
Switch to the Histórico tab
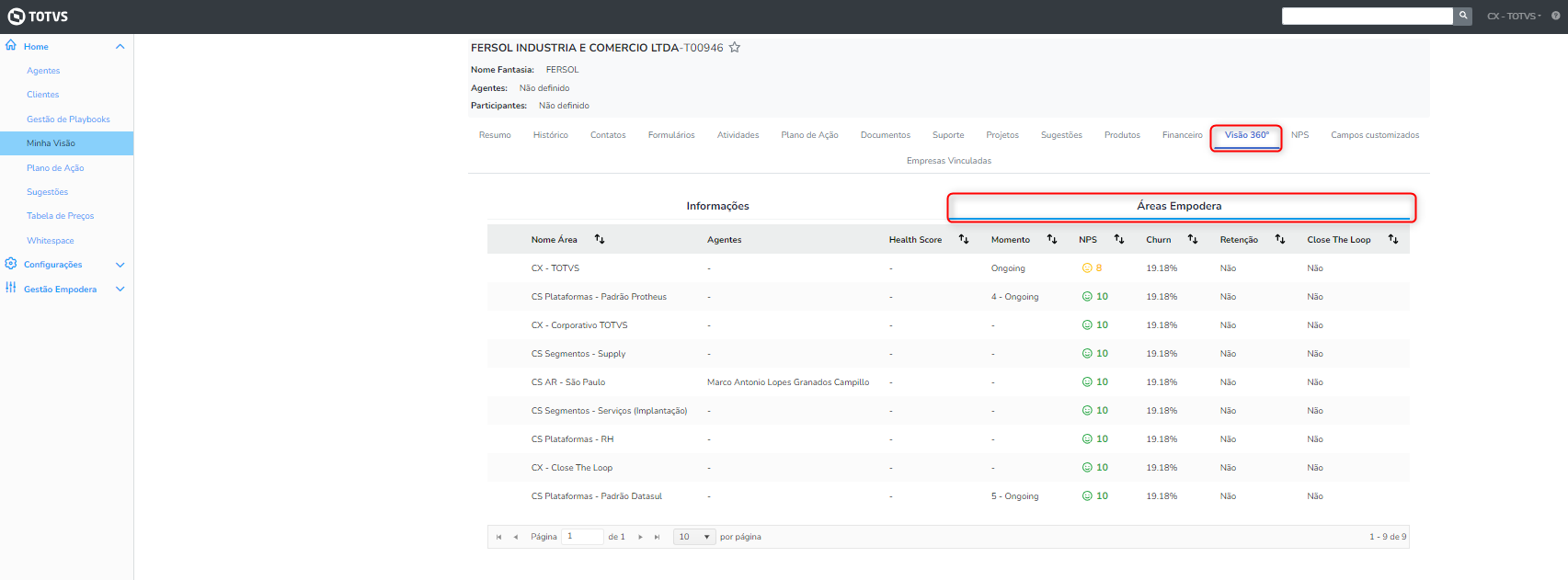pos(551,135)
